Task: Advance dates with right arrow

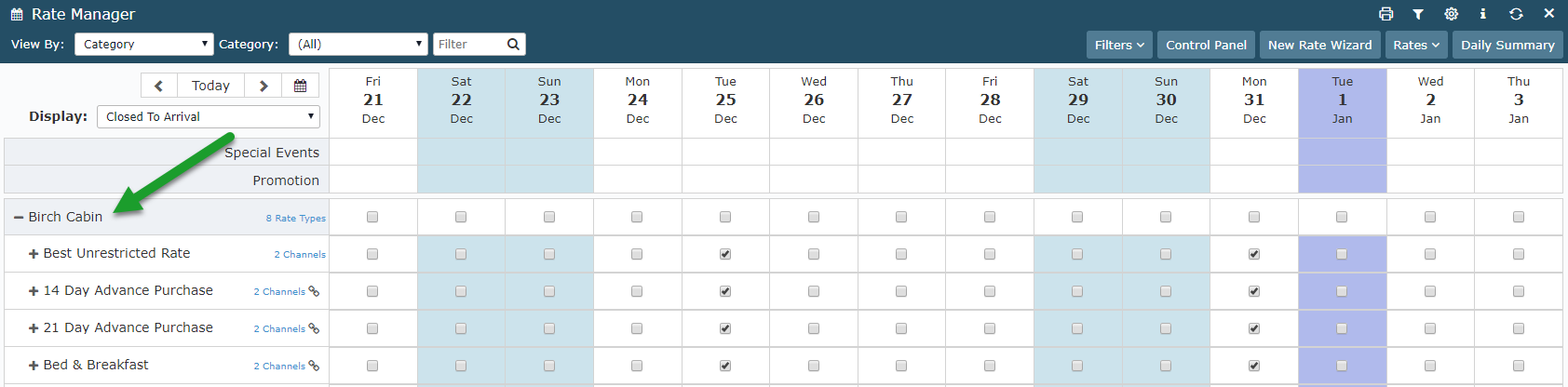Action: (264, 86)
